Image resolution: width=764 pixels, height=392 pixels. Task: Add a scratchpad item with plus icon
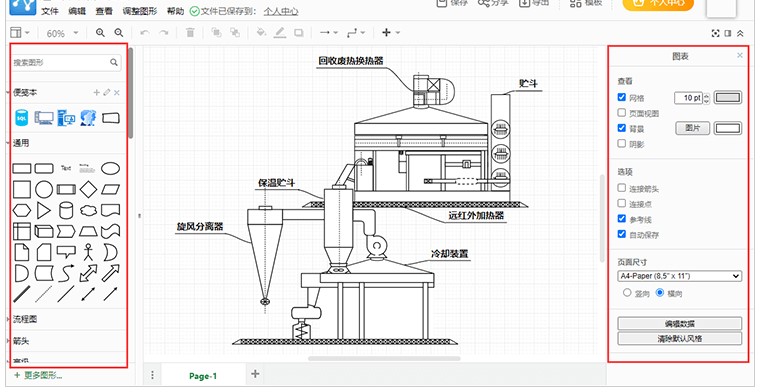96,93
